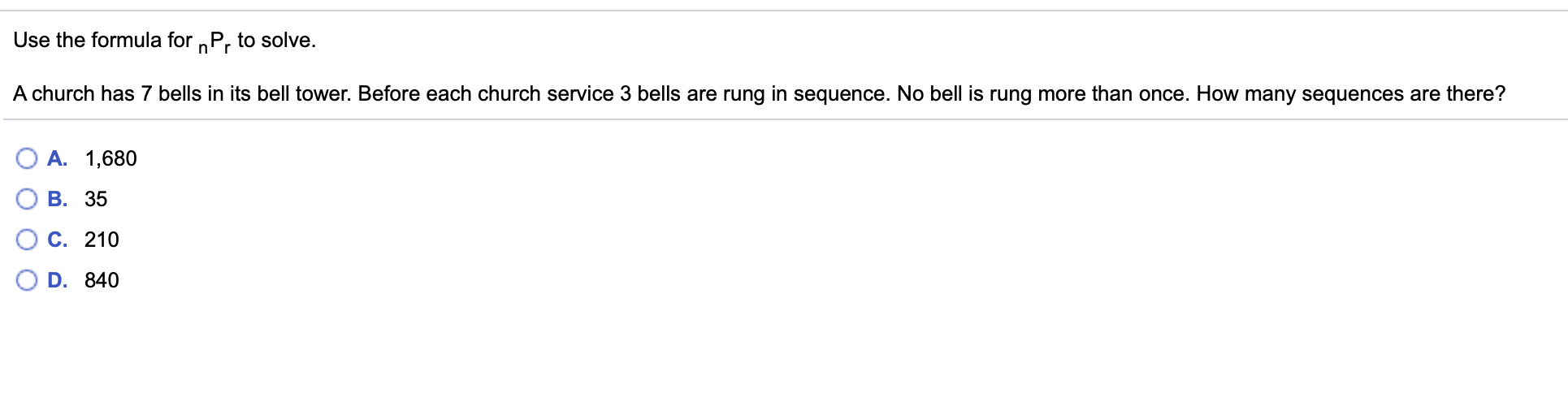Click the nPr notation in instructions
This screenshot has width=1568, height=406.
[214, 42]
